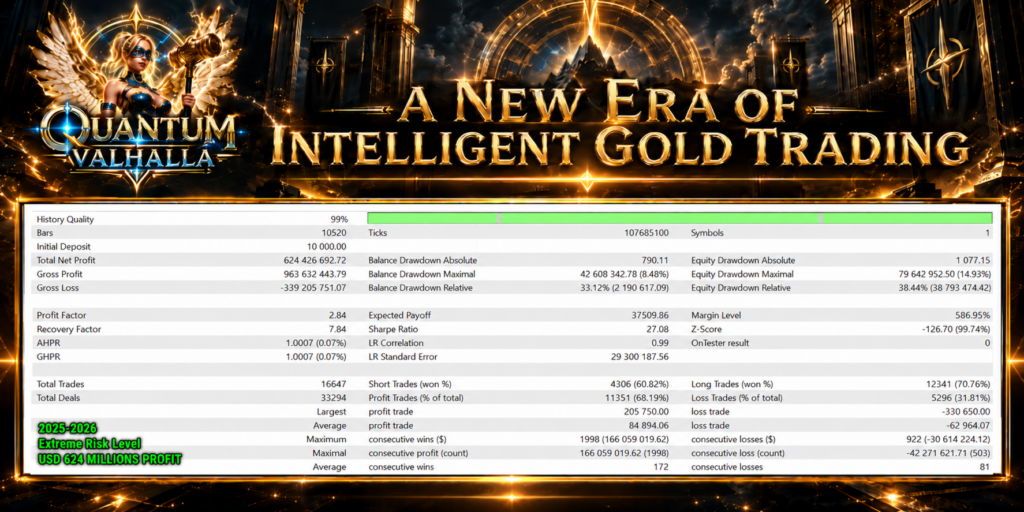
Task: Click the Initial Deposit value '10 000.00'
Action: pyautogui.click(x=327, y=247)
